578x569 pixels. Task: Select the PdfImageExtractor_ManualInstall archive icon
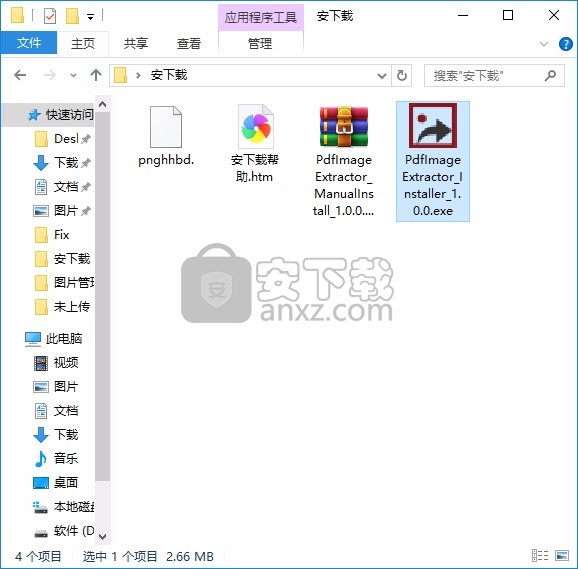344,127
